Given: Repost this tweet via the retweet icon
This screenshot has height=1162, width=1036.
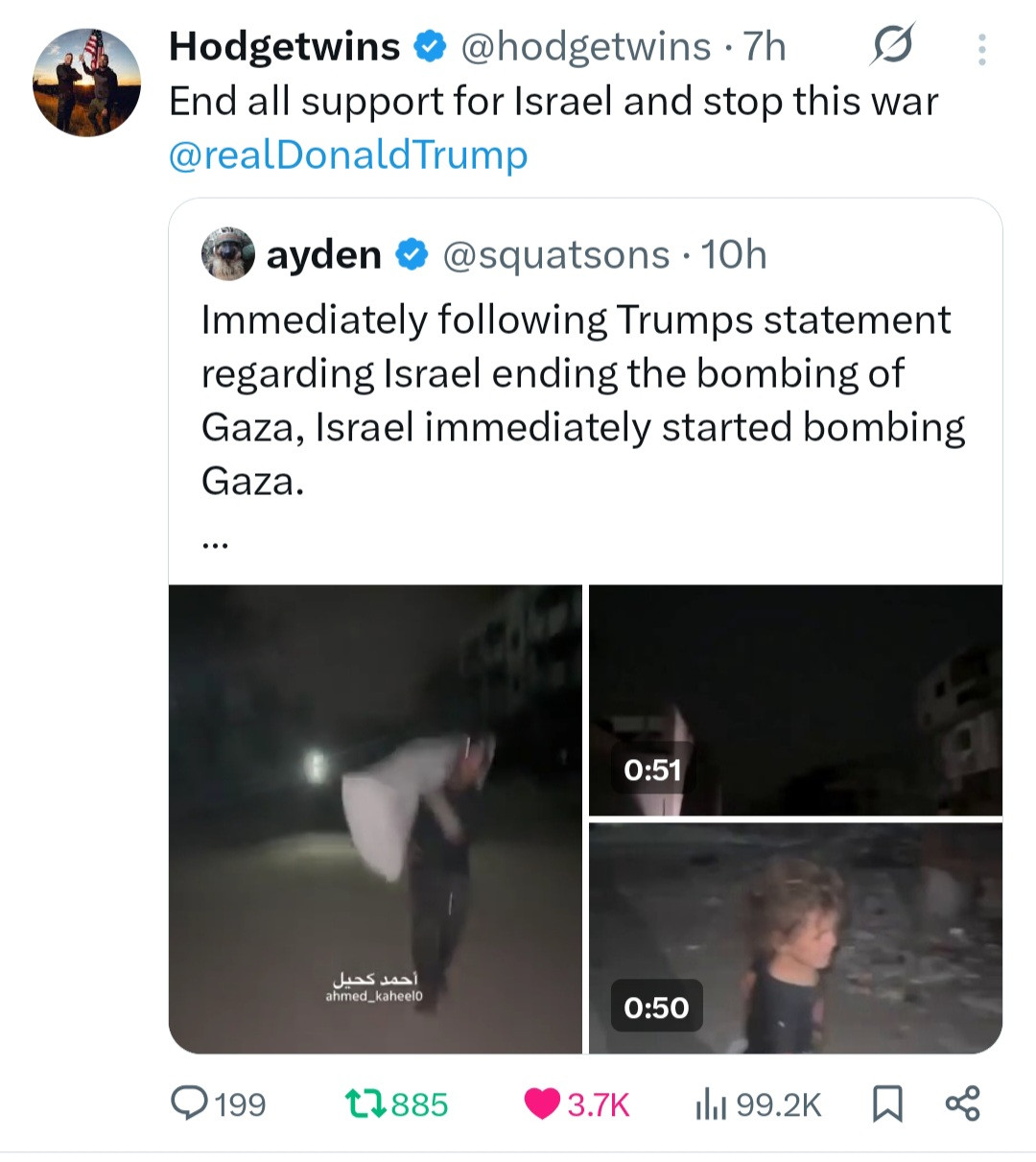Looking at the screenshot, I should click(365, 1104).
